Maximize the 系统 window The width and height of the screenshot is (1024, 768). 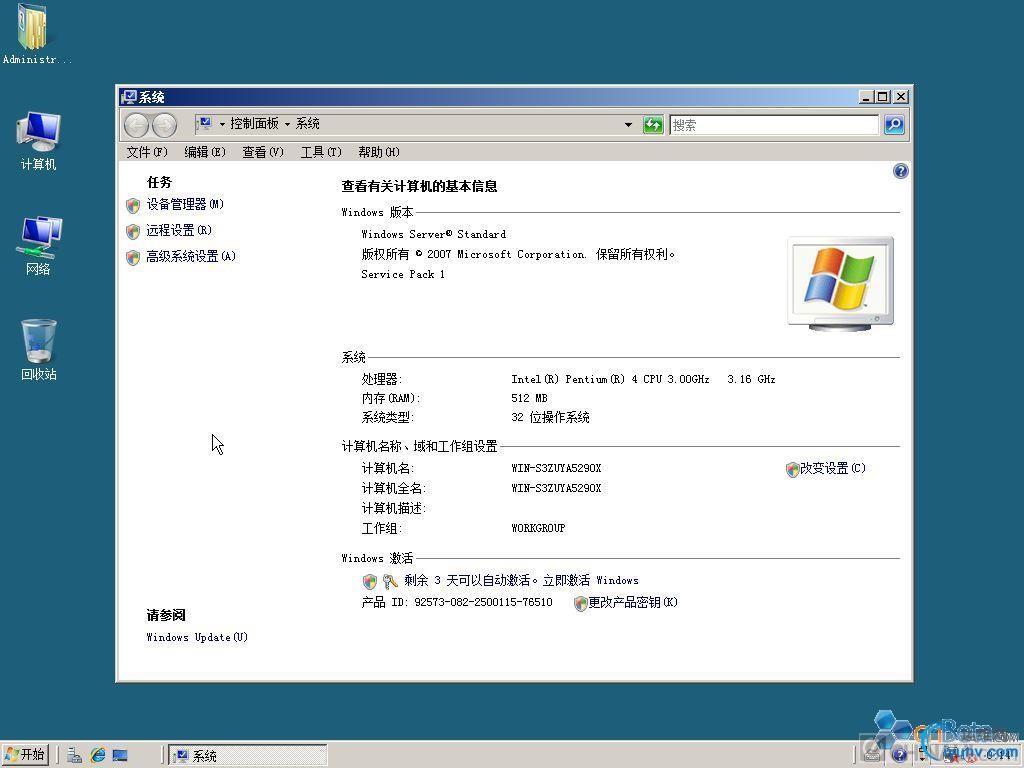882,97
